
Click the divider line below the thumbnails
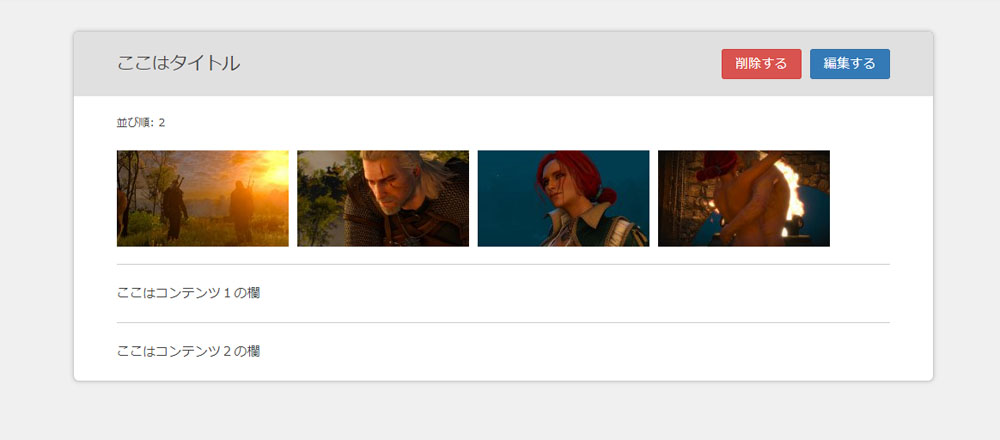click(x=503, y=264)
